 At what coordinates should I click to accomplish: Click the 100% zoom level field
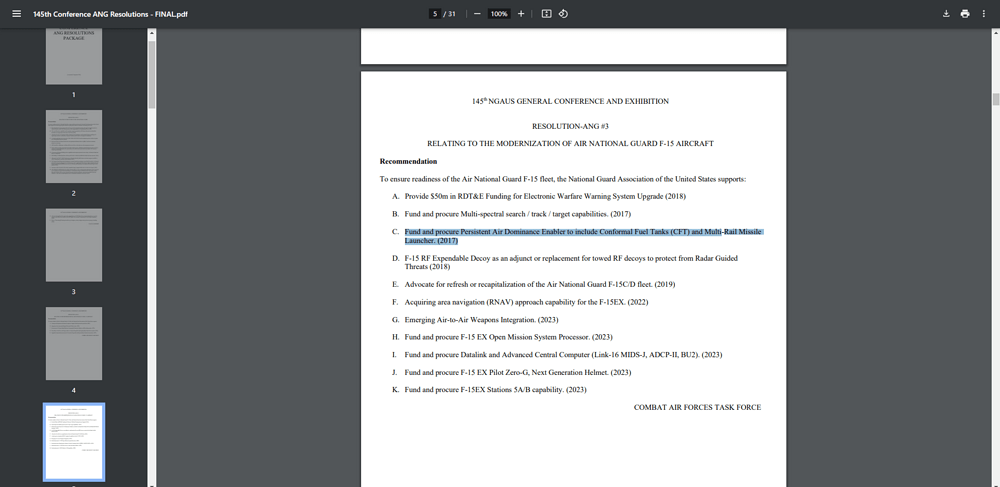[499, 14]
